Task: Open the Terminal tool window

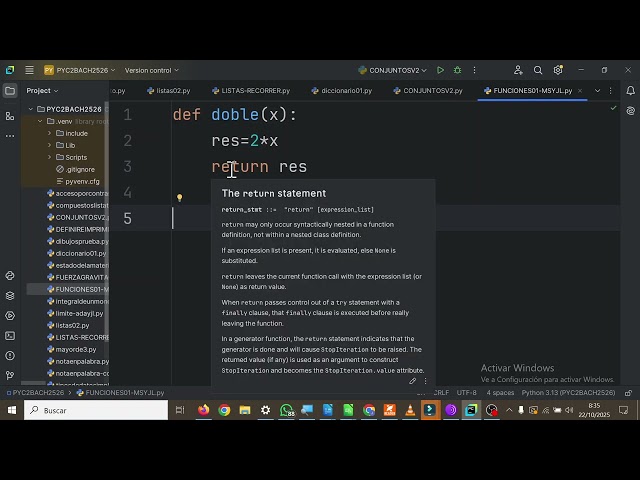Action: pyautogui.click(x=10, y=336)
